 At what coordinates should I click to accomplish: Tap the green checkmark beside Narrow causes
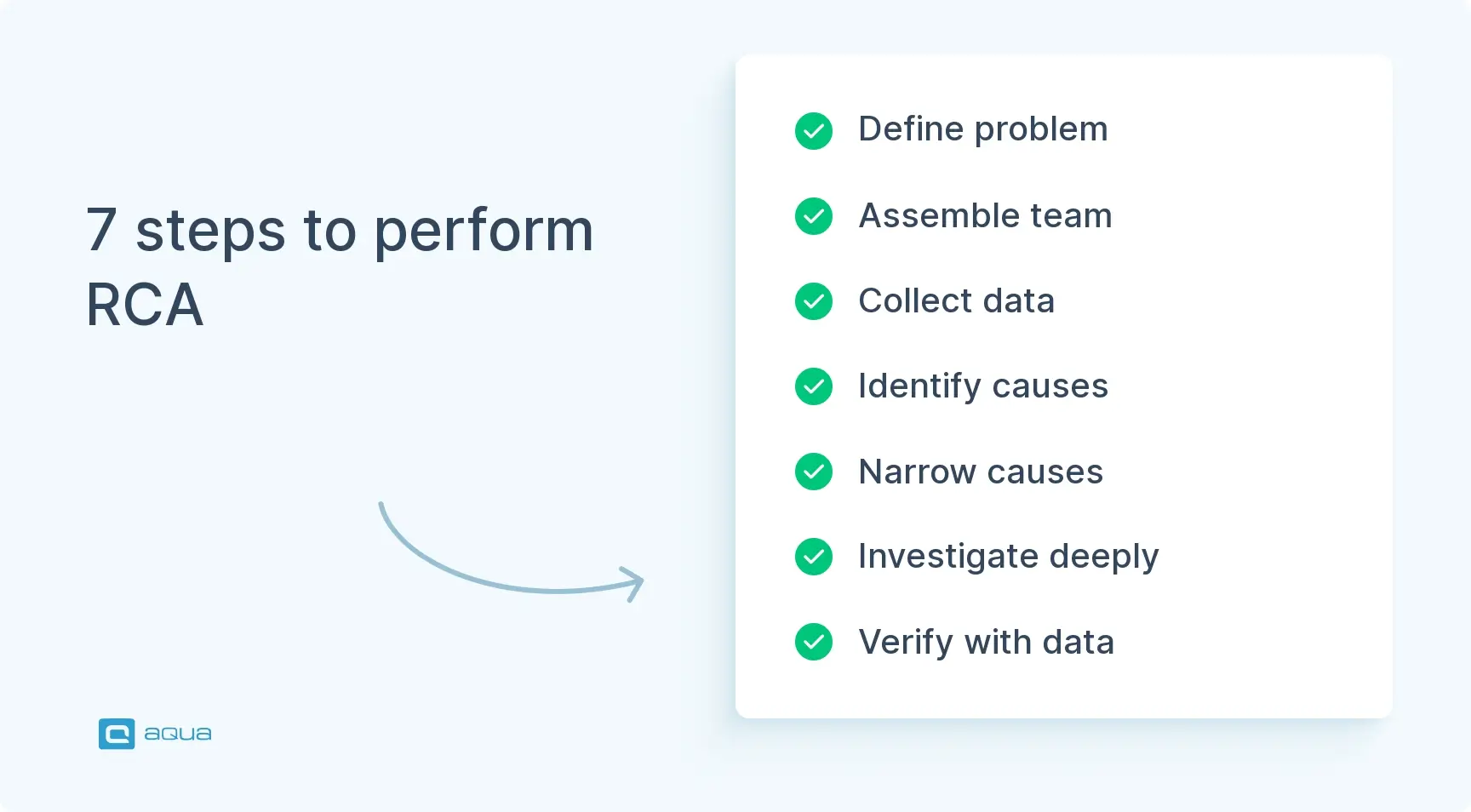(x=814, y=472)
